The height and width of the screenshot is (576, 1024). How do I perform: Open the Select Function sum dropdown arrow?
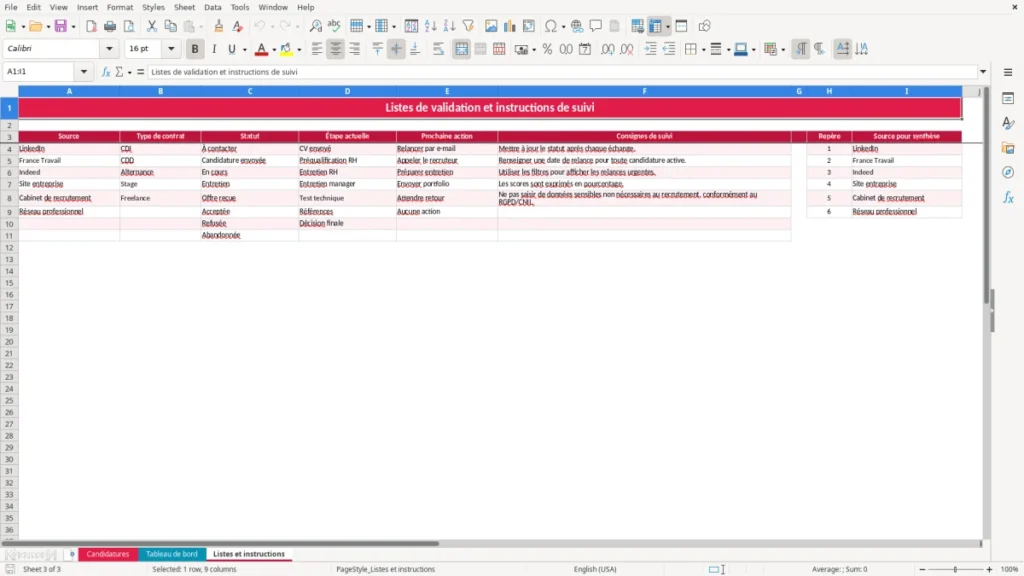pos(129,72)
